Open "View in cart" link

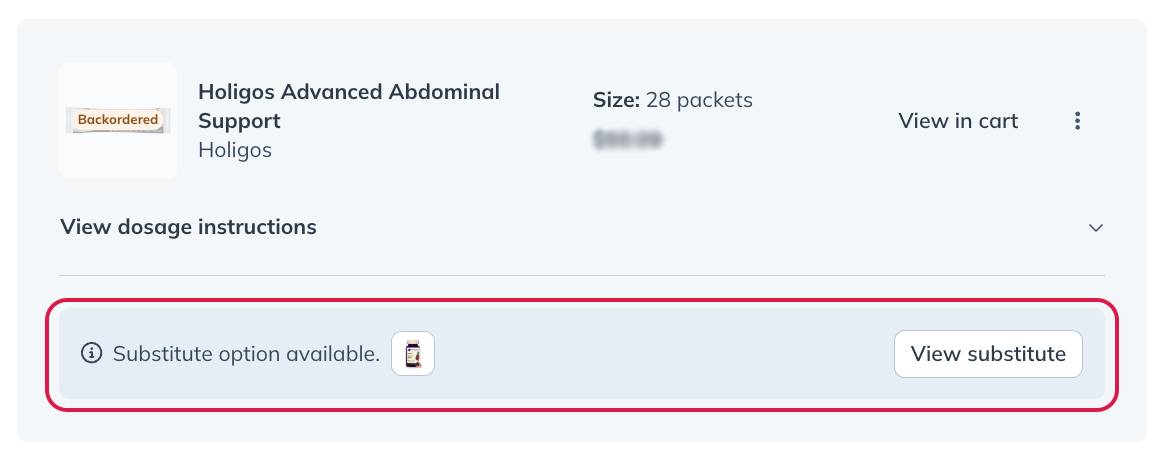tap(958, 121)
